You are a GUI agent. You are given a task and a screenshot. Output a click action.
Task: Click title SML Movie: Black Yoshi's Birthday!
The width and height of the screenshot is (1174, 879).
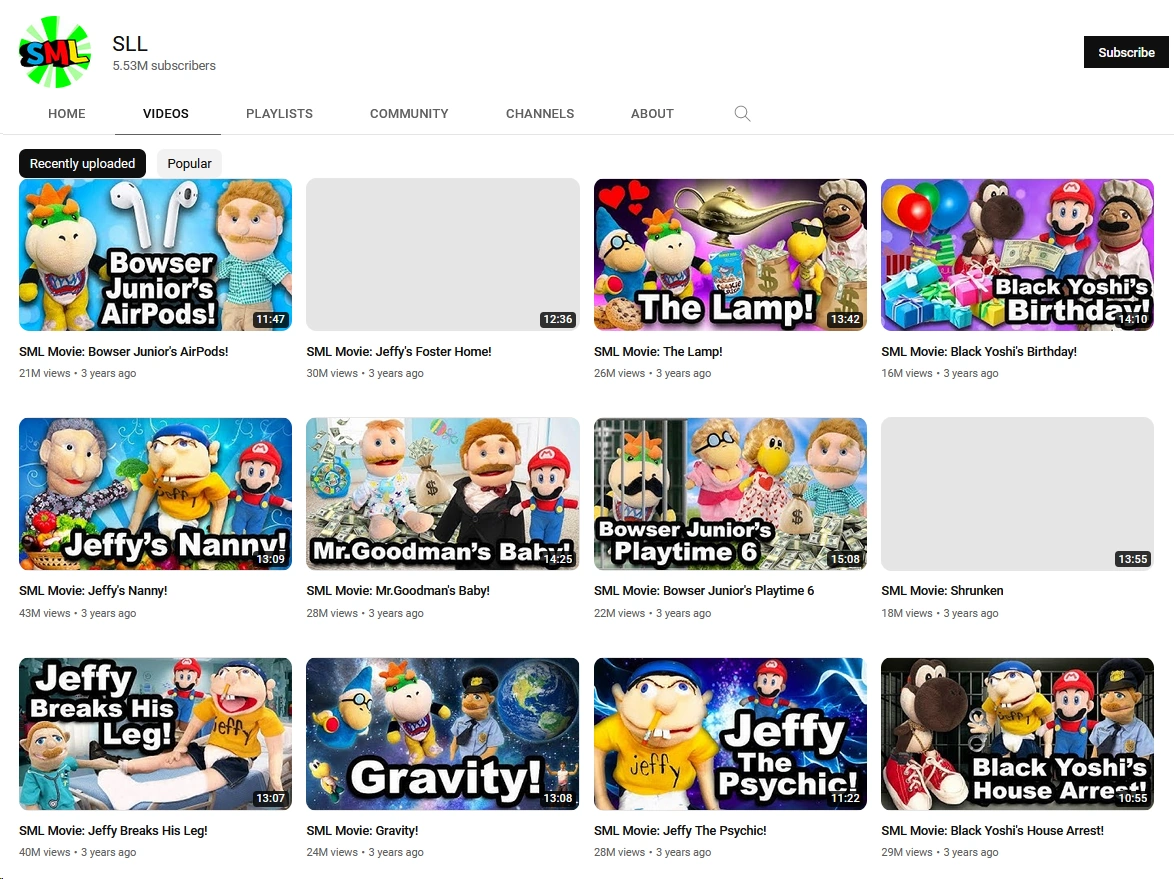click(979, 351)
